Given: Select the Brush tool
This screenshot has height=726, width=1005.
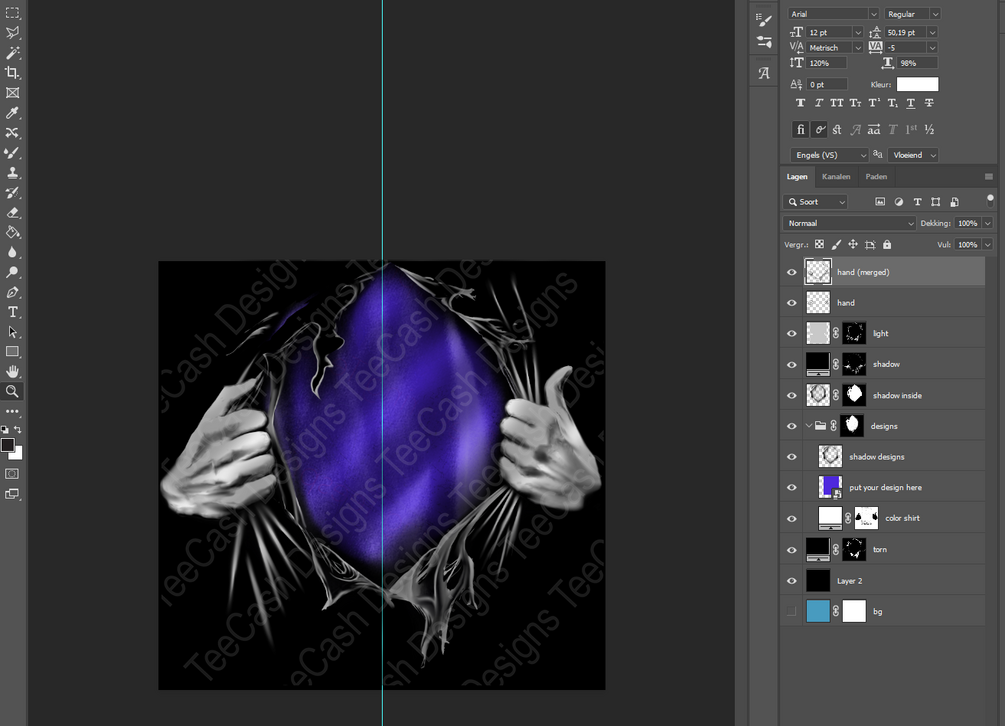Looking at the screenshot, I should [12, 153].
